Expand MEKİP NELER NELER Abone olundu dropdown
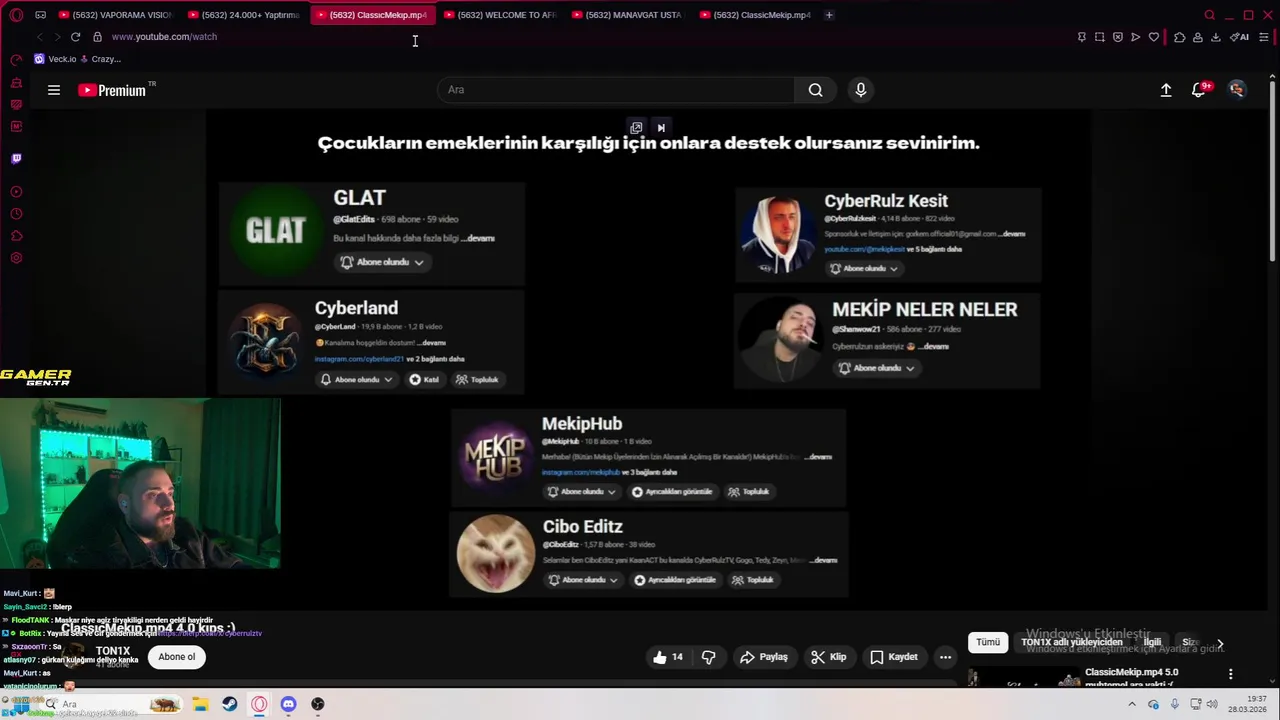This screenshot has width=1280, height=720. click(x=877, y=368)
